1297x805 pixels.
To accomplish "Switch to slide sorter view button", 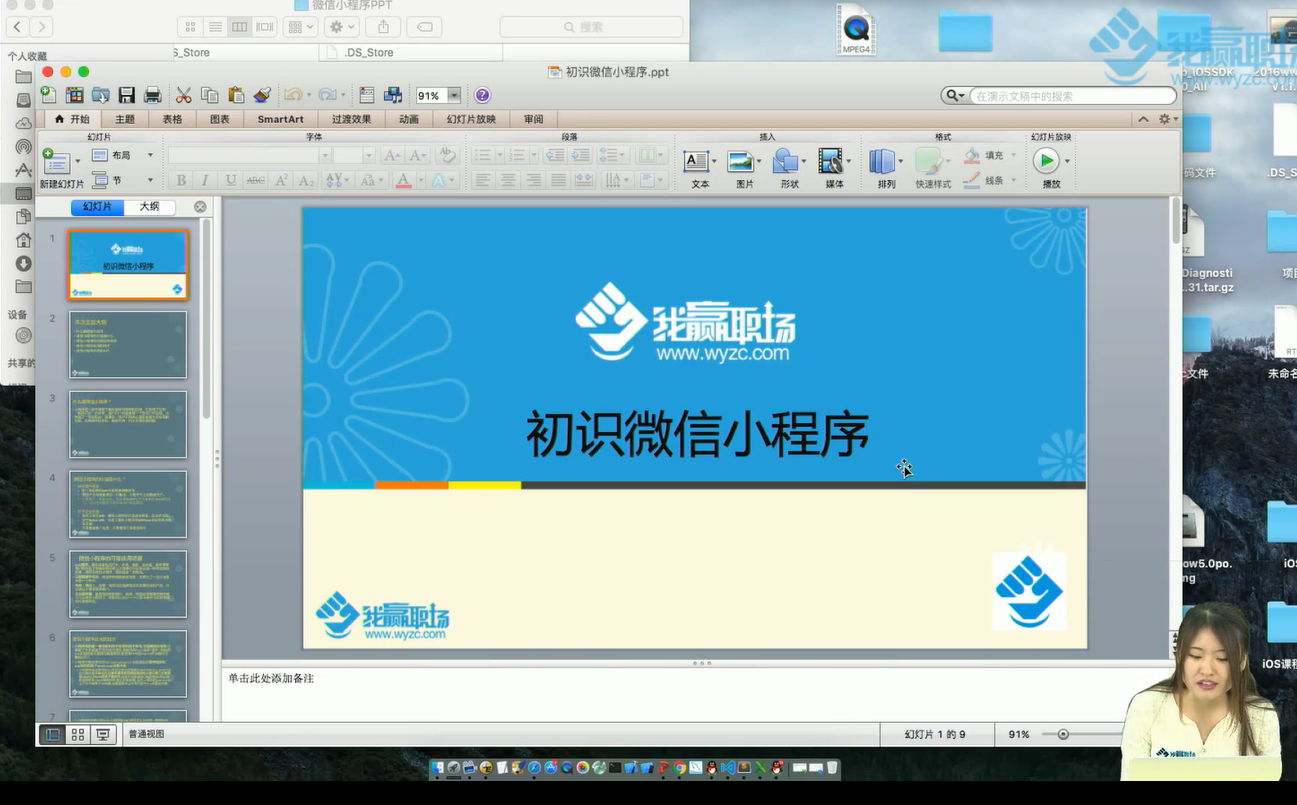I will pos(77,735).
